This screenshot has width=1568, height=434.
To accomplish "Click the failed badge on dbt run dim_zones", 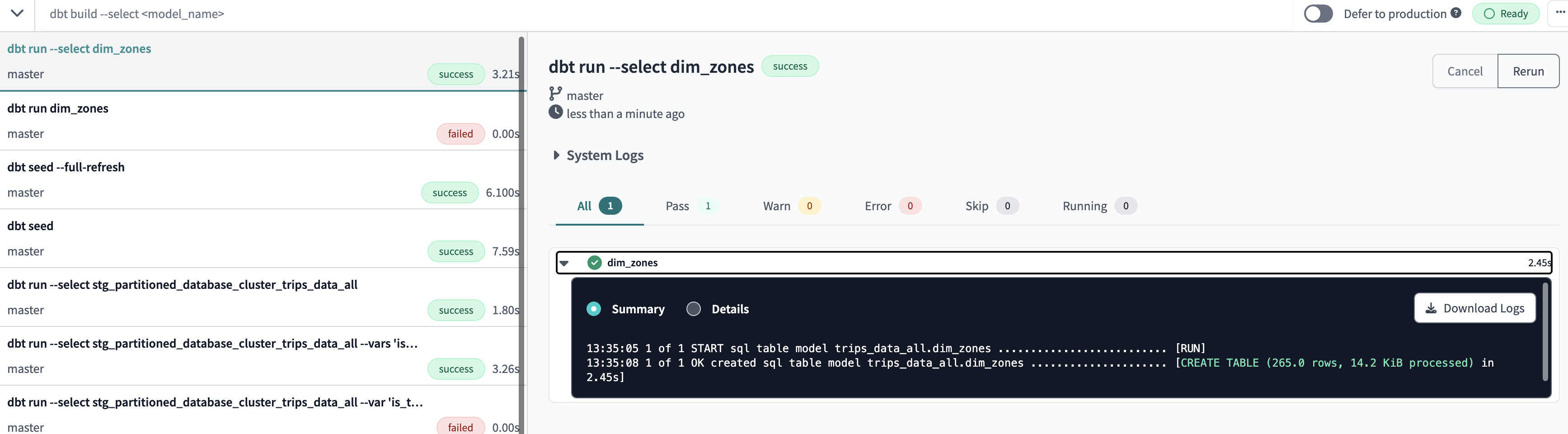I will pyautogui.click(x=460, y=134).
